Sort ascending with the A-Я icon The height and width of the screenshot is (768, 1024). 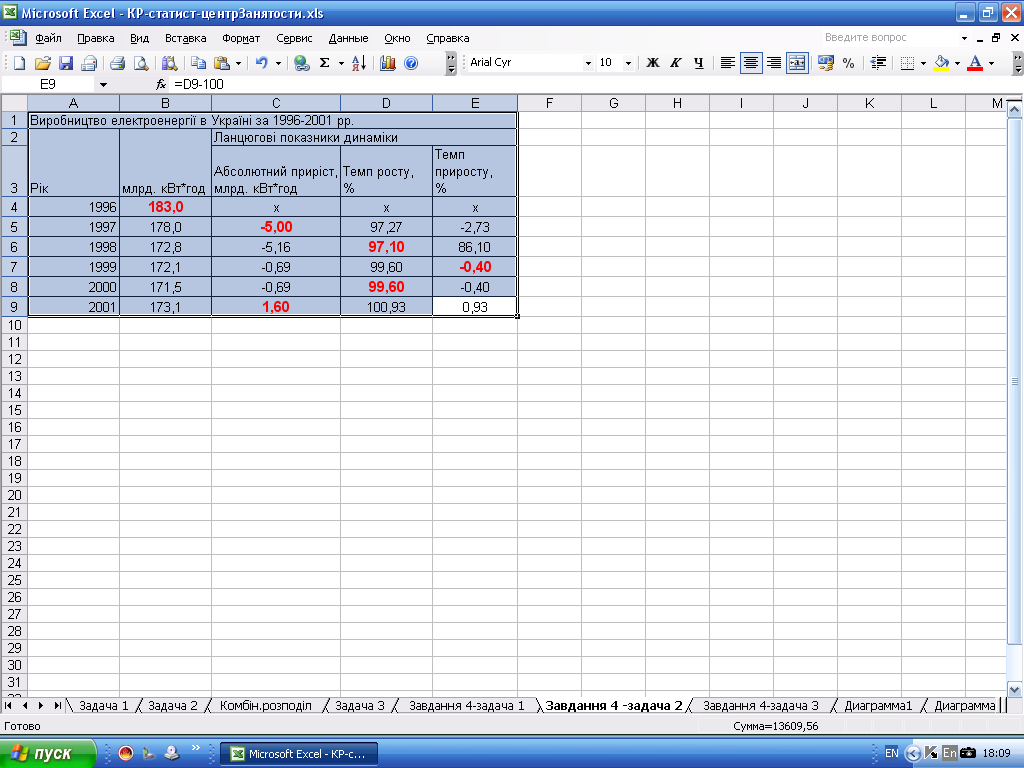pos(359,63)
